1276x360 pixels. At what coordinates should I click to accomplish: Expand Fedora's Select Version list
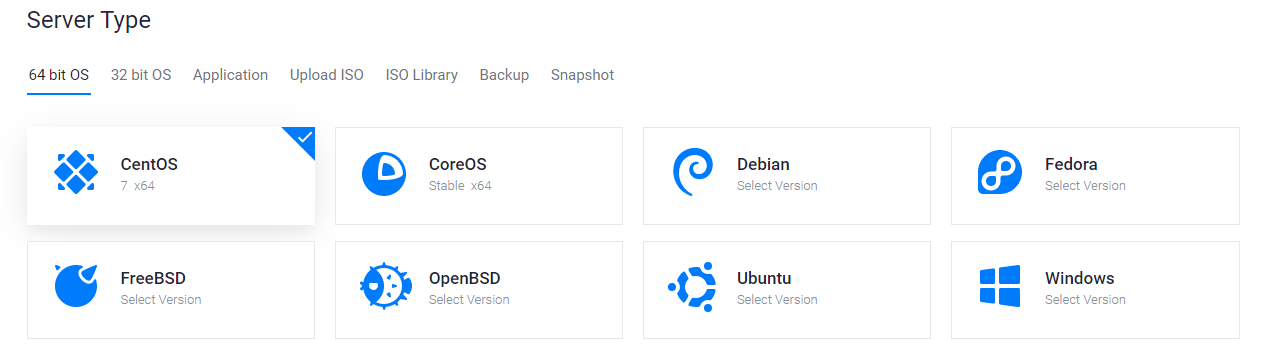tap(1085, 186)
